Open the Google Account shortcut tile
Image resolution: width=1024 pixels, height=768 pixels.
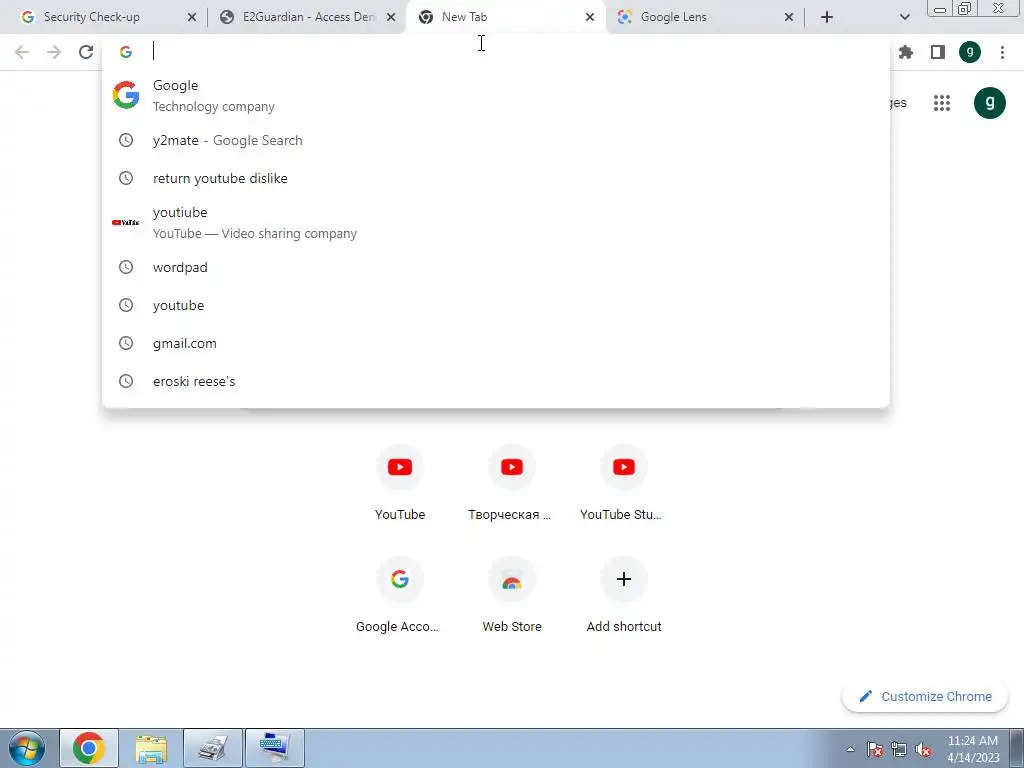click(400, 594)
